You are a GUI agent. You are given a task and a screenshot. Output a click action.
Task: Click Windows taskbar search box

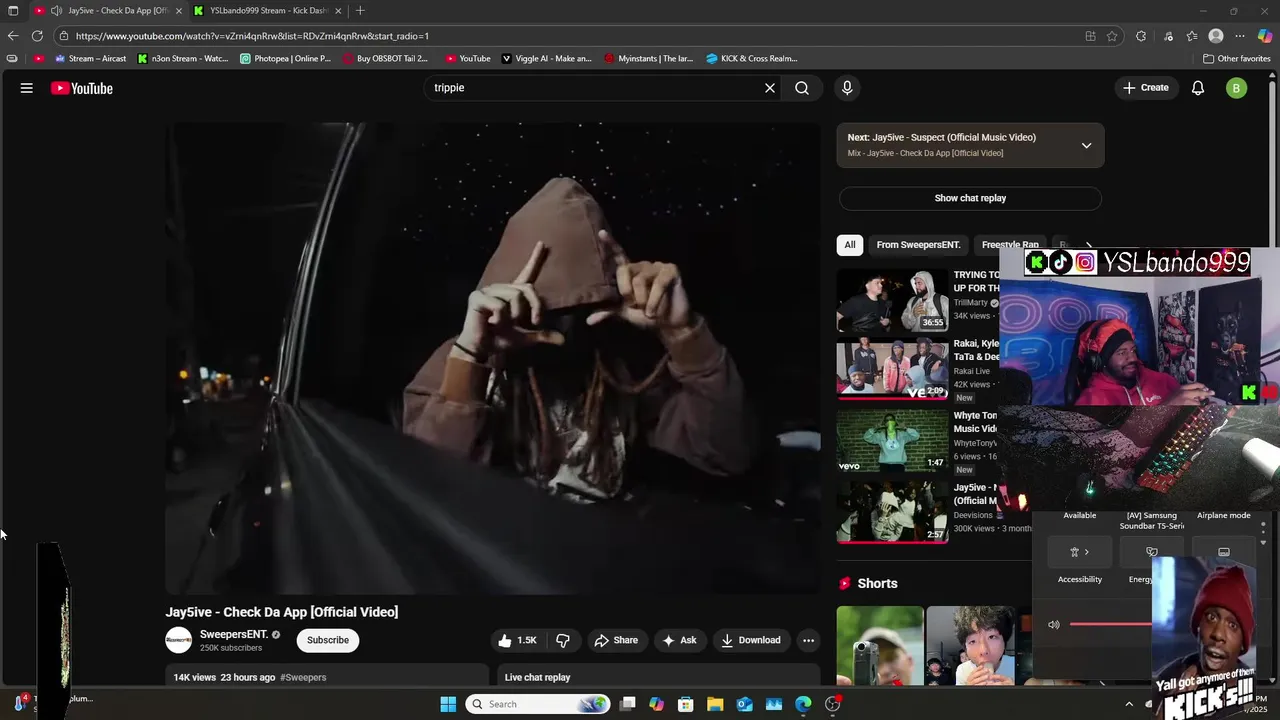(x=538, y=704)
